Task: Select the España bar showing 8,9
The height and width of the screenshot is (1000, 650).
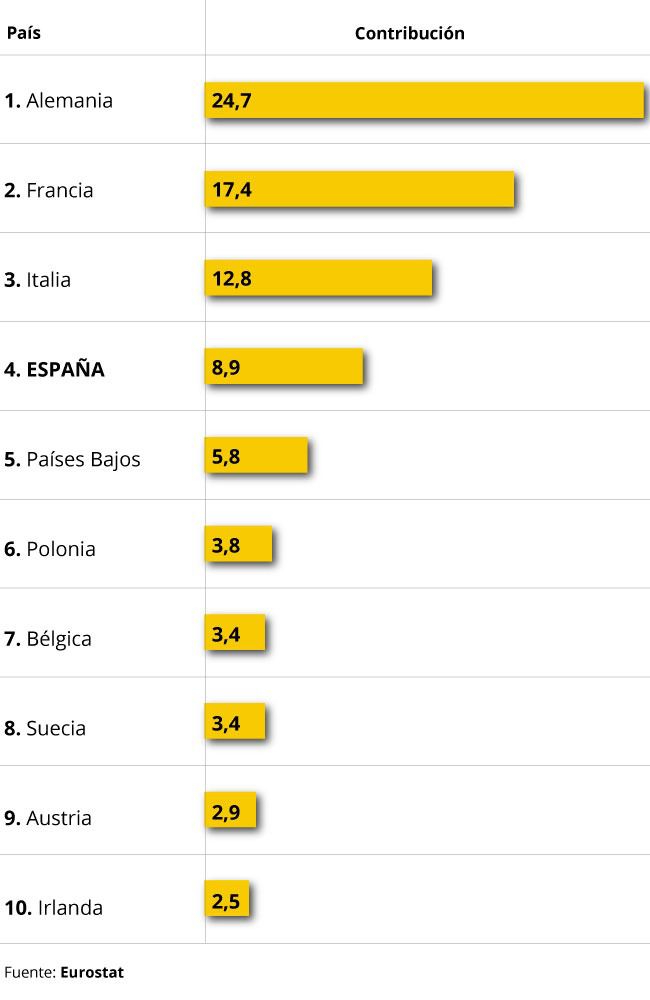Action: click(284, 367)
